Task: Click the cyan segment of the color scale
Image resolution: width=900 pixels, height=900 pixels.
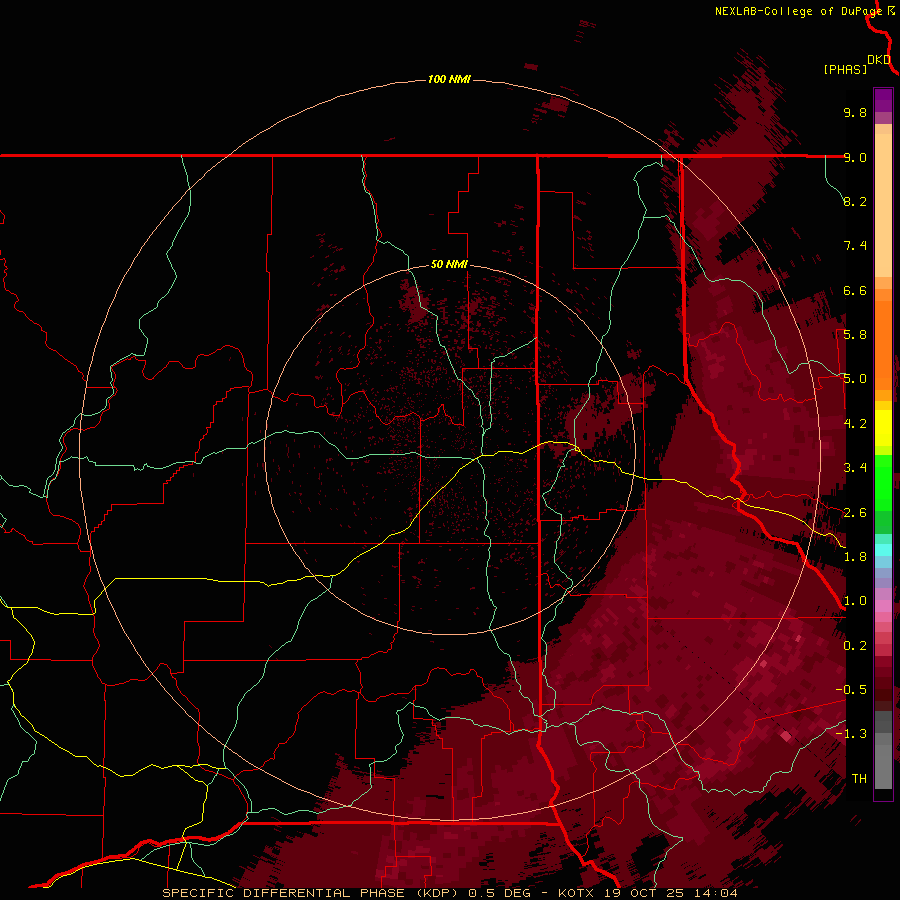Action: click(x=883, y=550)
